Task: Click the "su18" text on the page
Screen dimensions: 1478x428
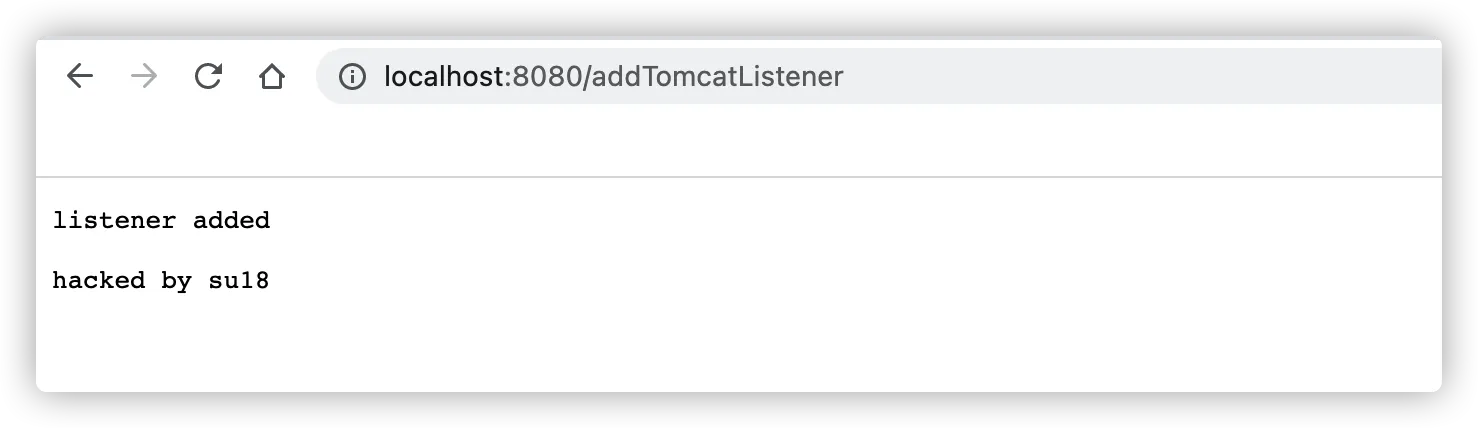Action: coord(238,281)
